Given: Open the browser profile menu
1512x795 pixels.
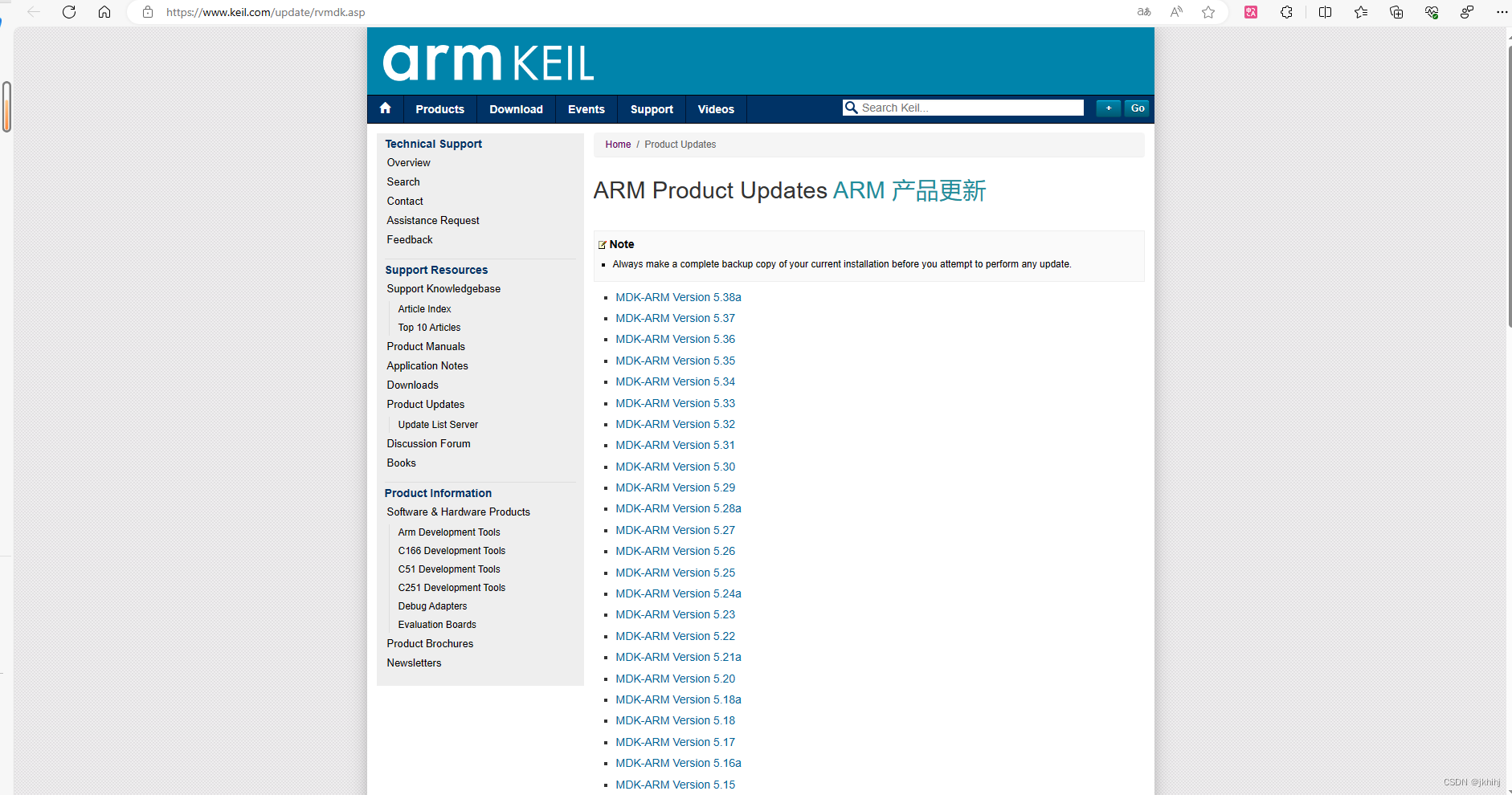Looking at the screenshot, I should [x=1466, y=12].
